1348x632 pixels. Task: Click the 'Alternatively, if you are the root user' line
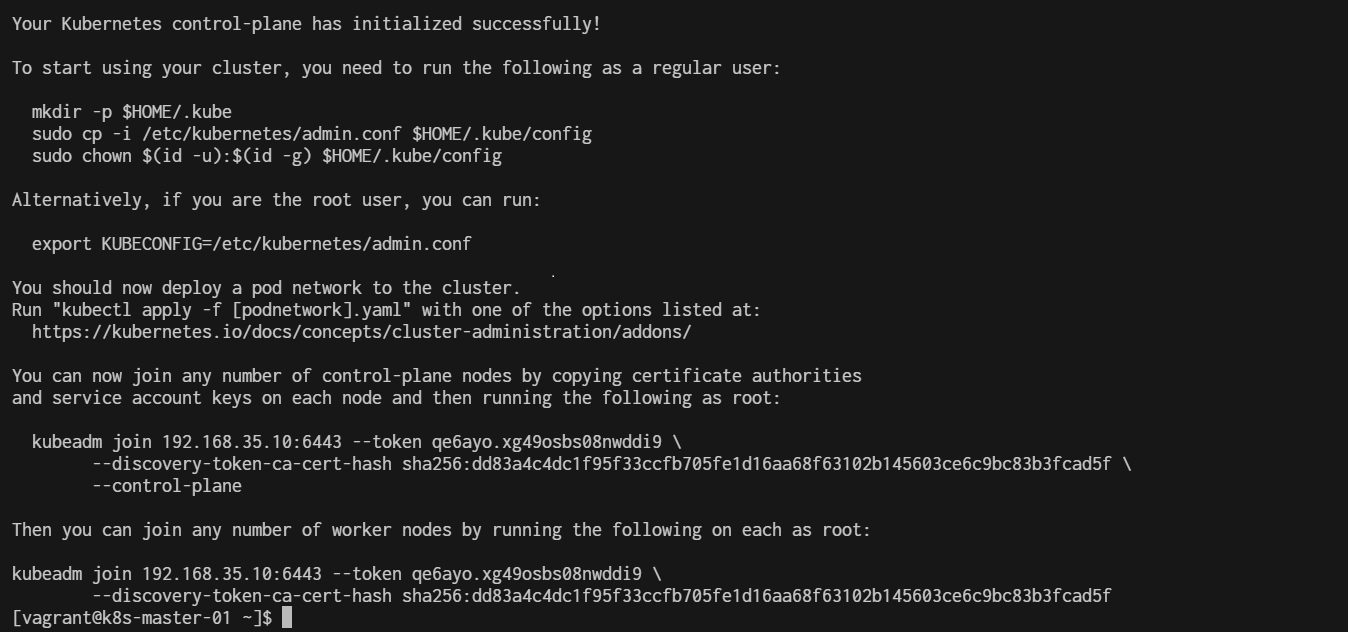pyautogui.click(x=276, y=200)
